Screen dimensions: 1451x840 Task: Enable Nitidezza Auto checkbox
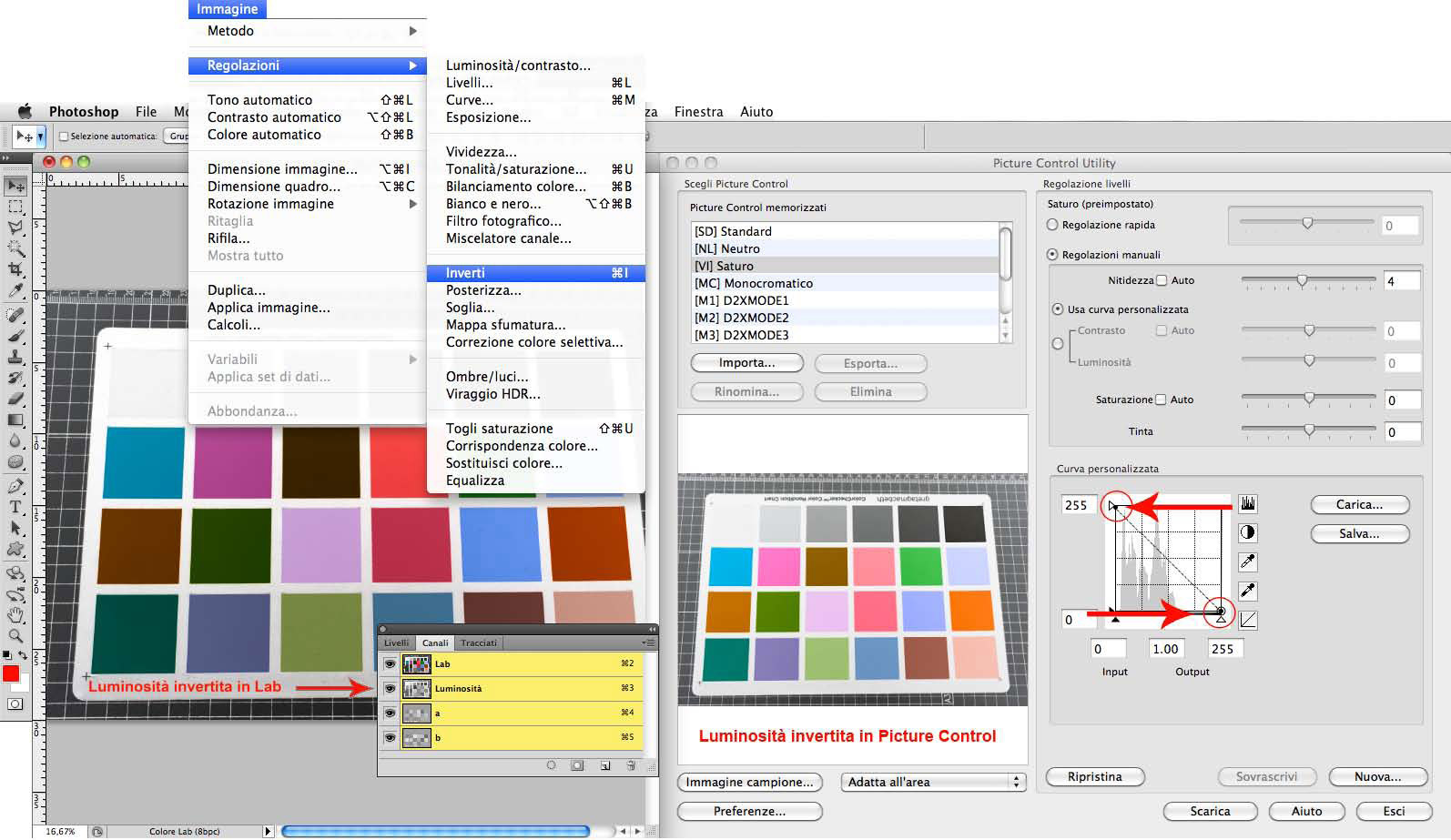1162,280
